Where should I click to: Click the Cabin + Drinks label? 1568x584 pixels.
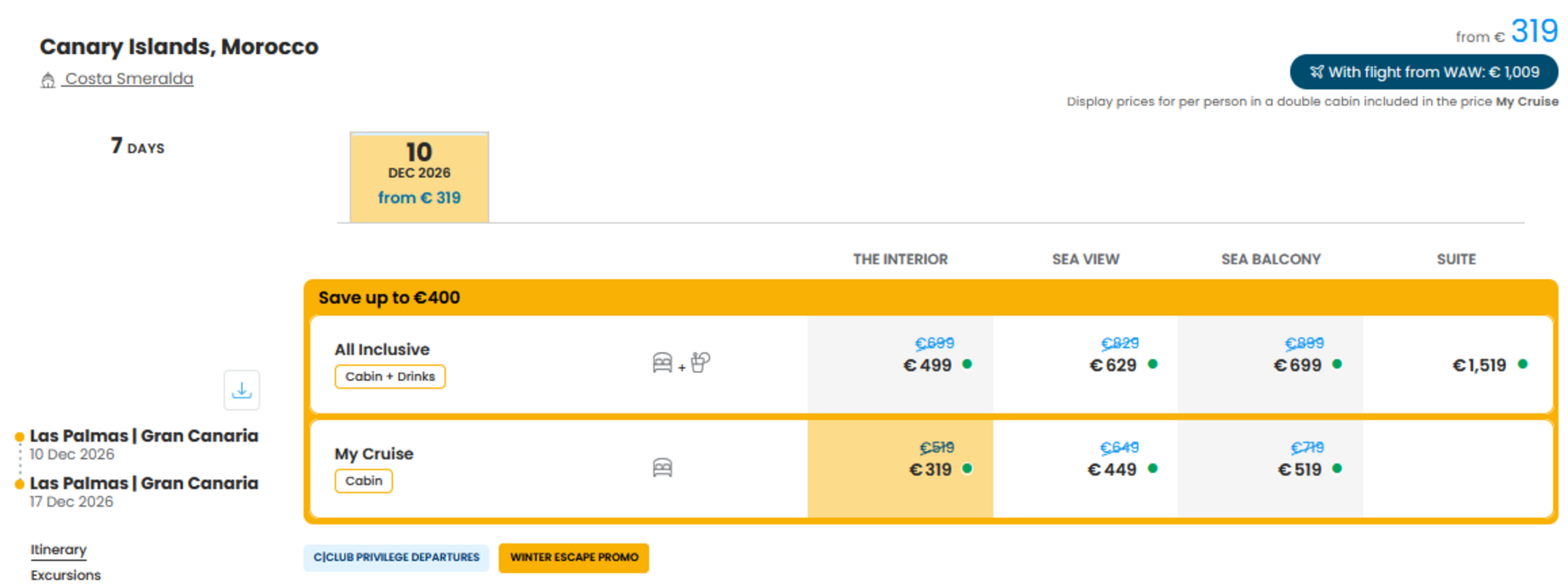390,377
